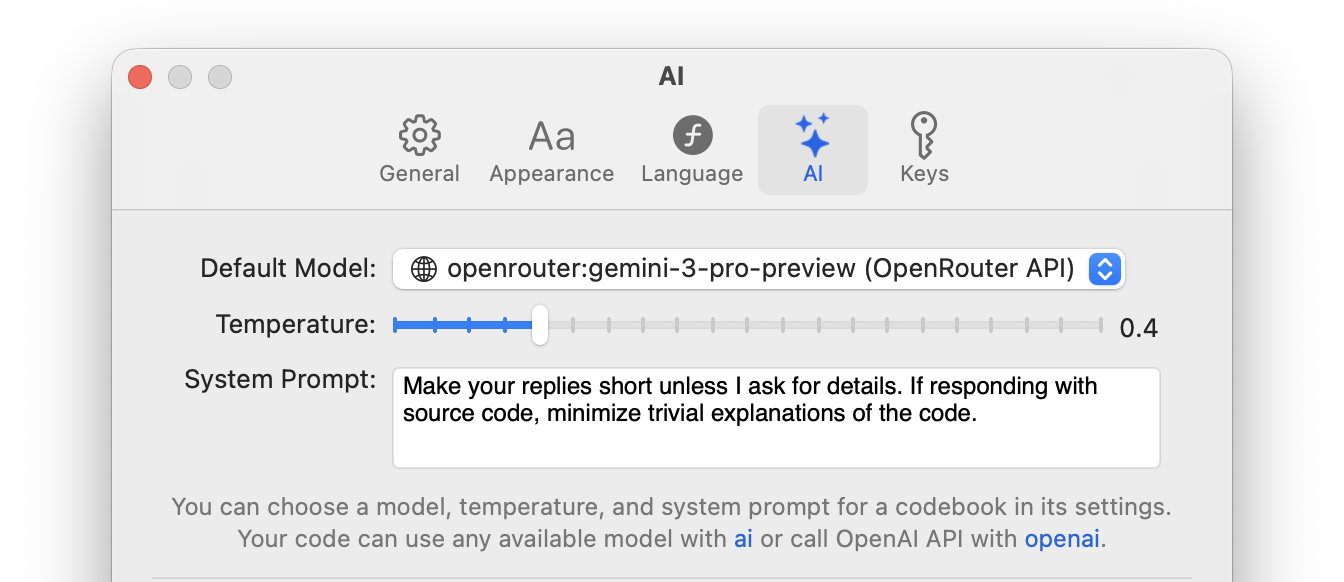The image size is (1344, 582).
Task: Switch to the Keys tab label
Action: click(x=924, y=174)
